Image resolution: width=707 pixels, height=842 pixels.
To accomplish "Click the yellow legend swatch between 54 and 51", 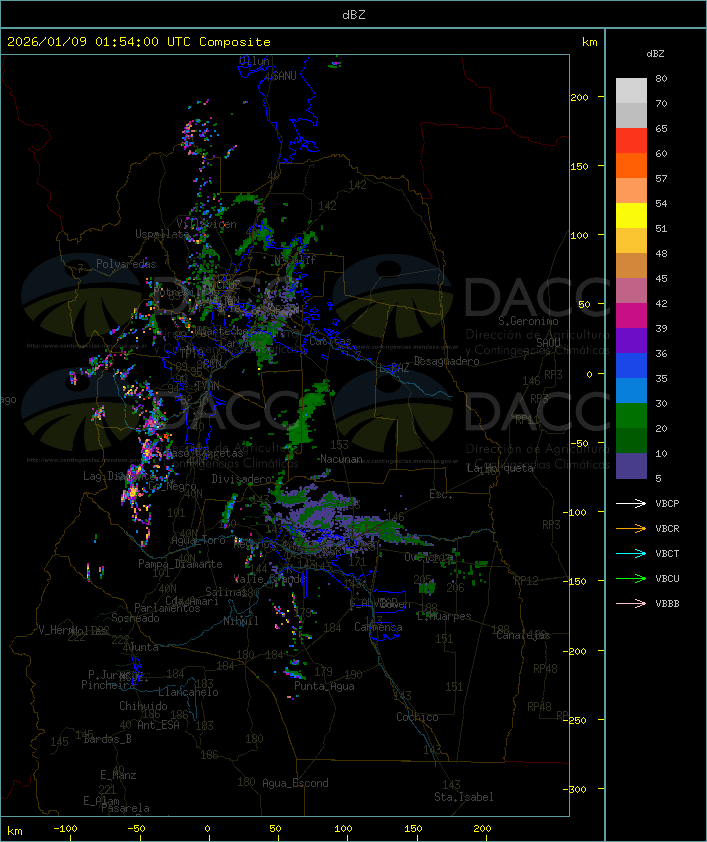I will coord(631,216).
